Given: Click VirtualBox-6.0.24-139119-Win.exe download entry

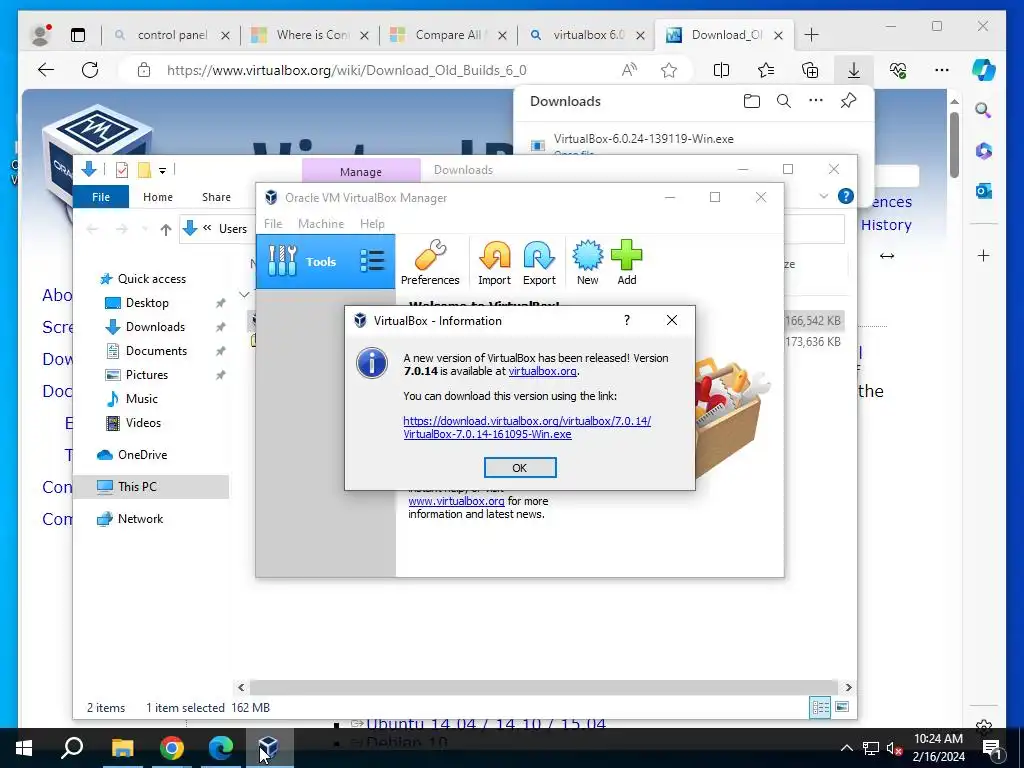Looking at the screenshot, I should tap(643, 138).
